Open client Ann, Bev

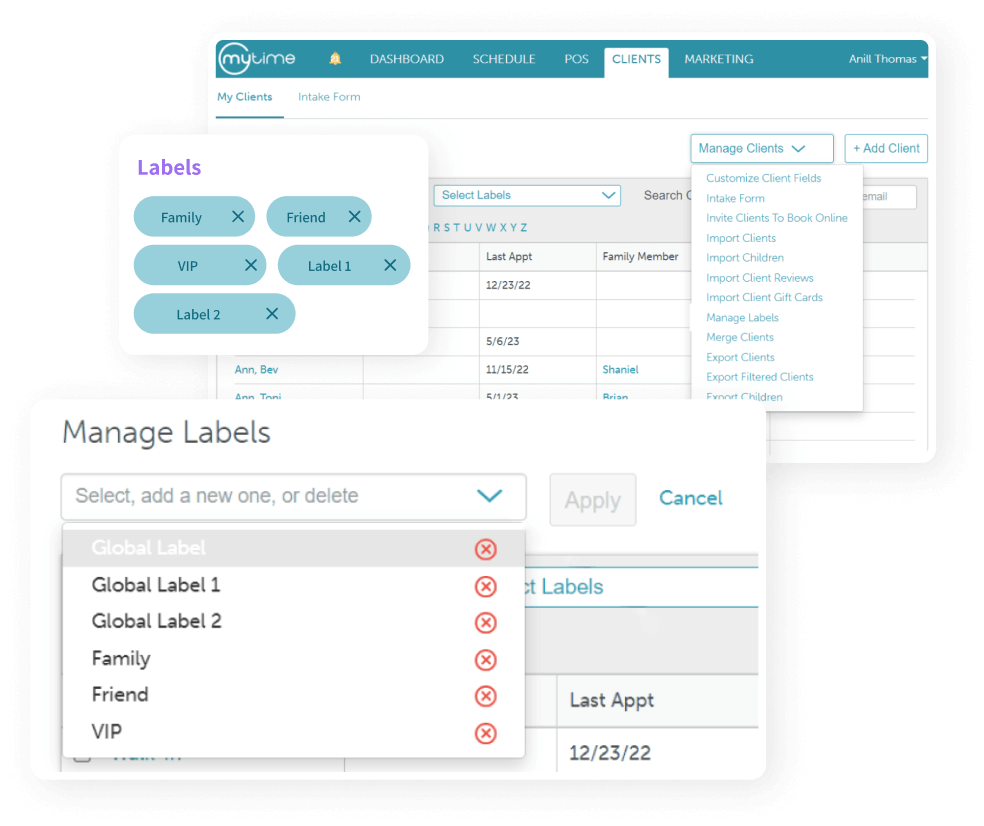pyautogui.click(x=256, y=370)
